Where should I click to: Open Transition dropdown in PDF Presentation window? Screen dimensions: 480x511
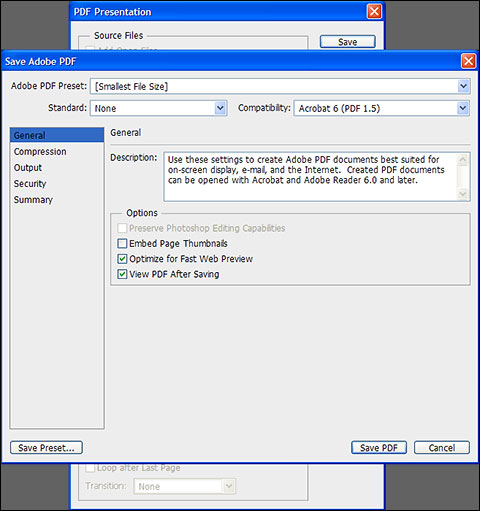(185, 486)
